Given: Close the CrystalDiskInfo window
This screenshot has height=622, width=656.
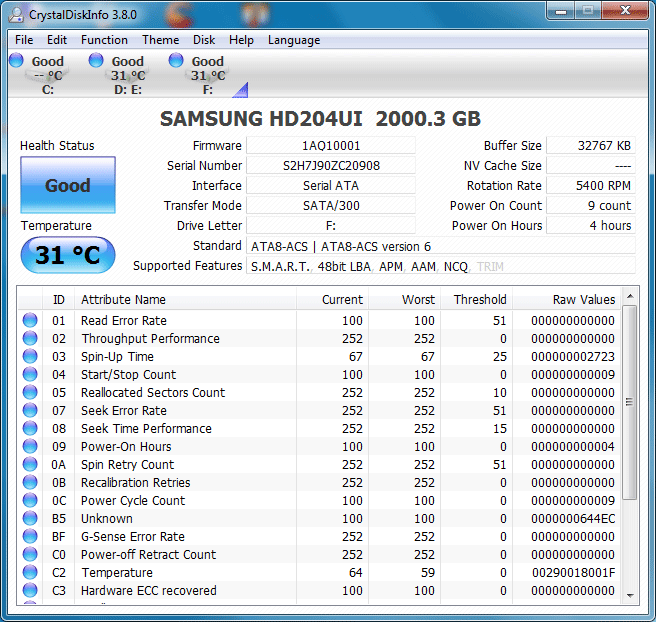Looking at the screenshot, I should pyautogui.click(x=625, y=11).
